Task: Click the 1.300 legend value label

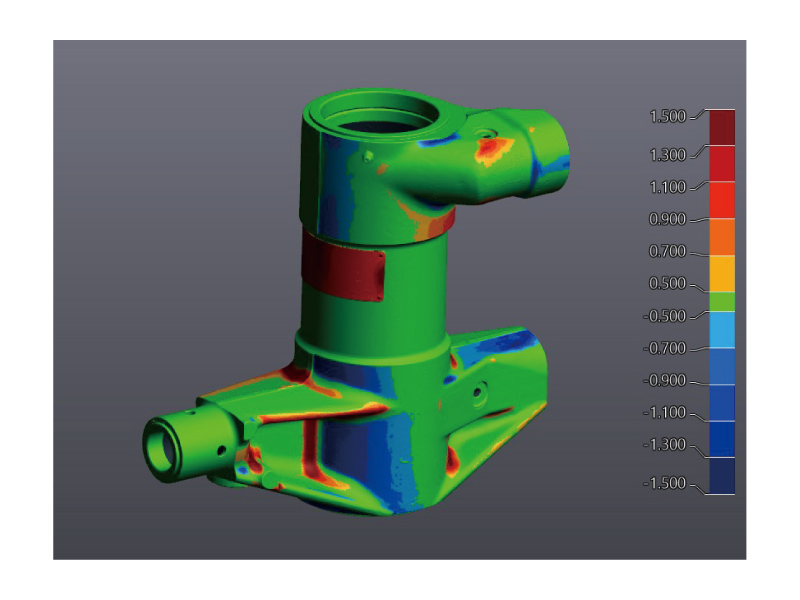Action: tap(667, 155)
